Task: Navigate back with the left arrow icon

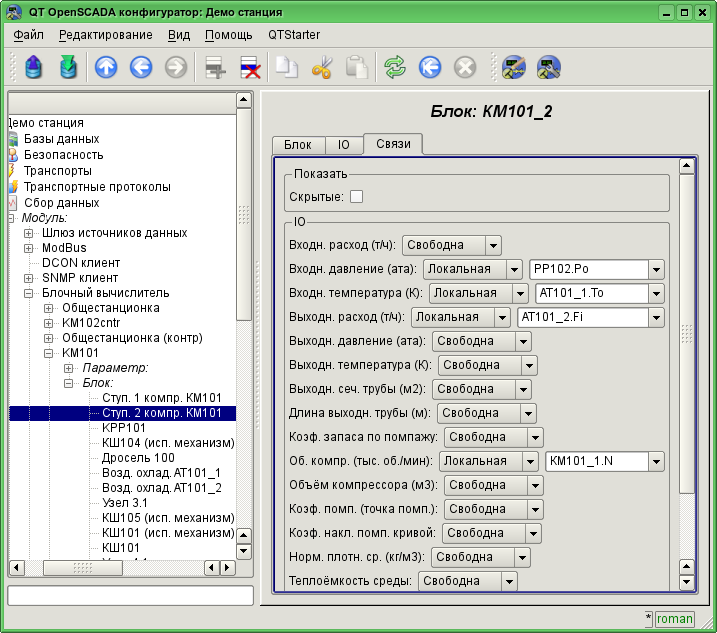Action: 141,68
